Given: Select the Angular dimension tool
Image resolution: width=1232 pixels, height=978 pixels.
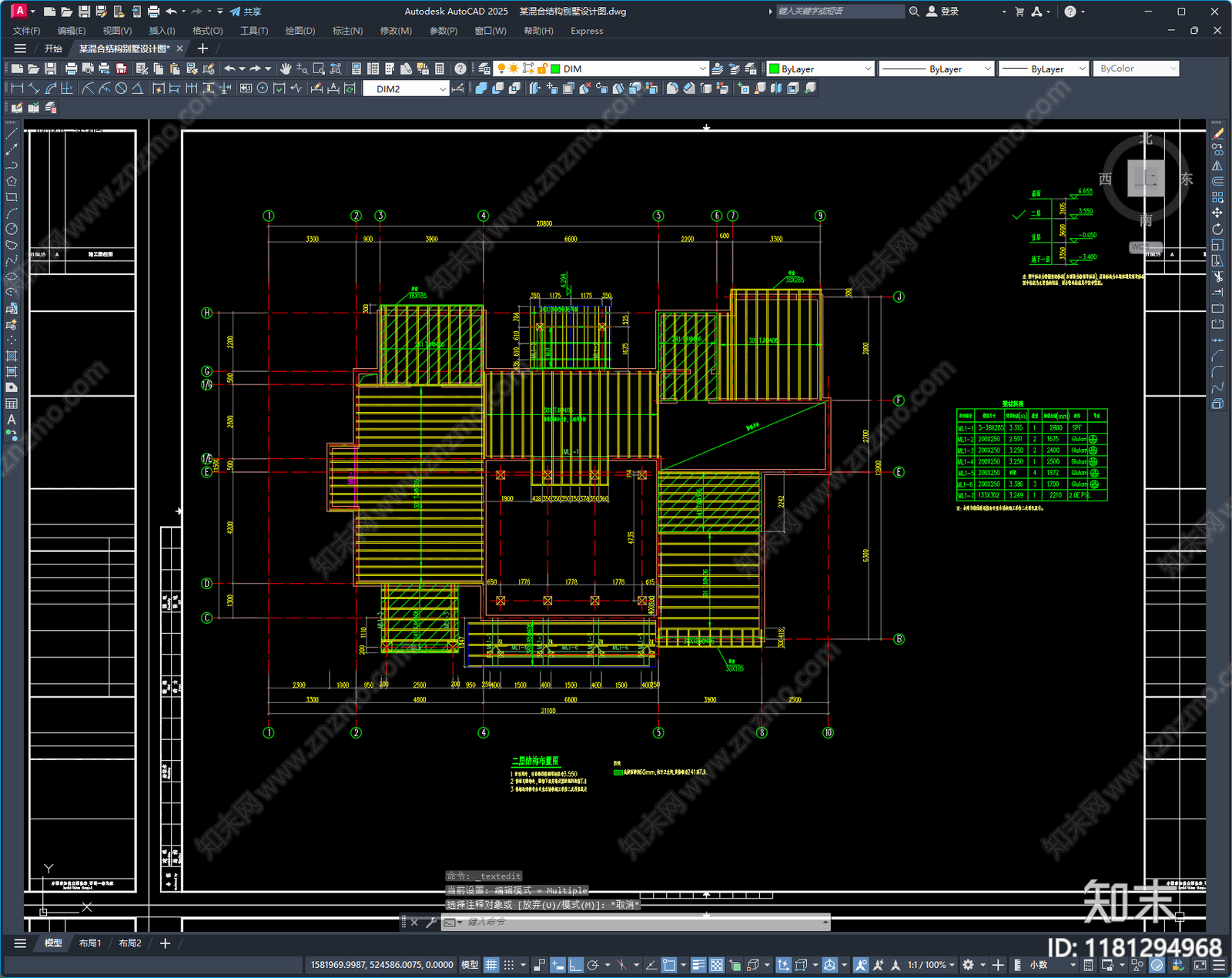Looking at the screenshot, I should [x=137, y=89].
